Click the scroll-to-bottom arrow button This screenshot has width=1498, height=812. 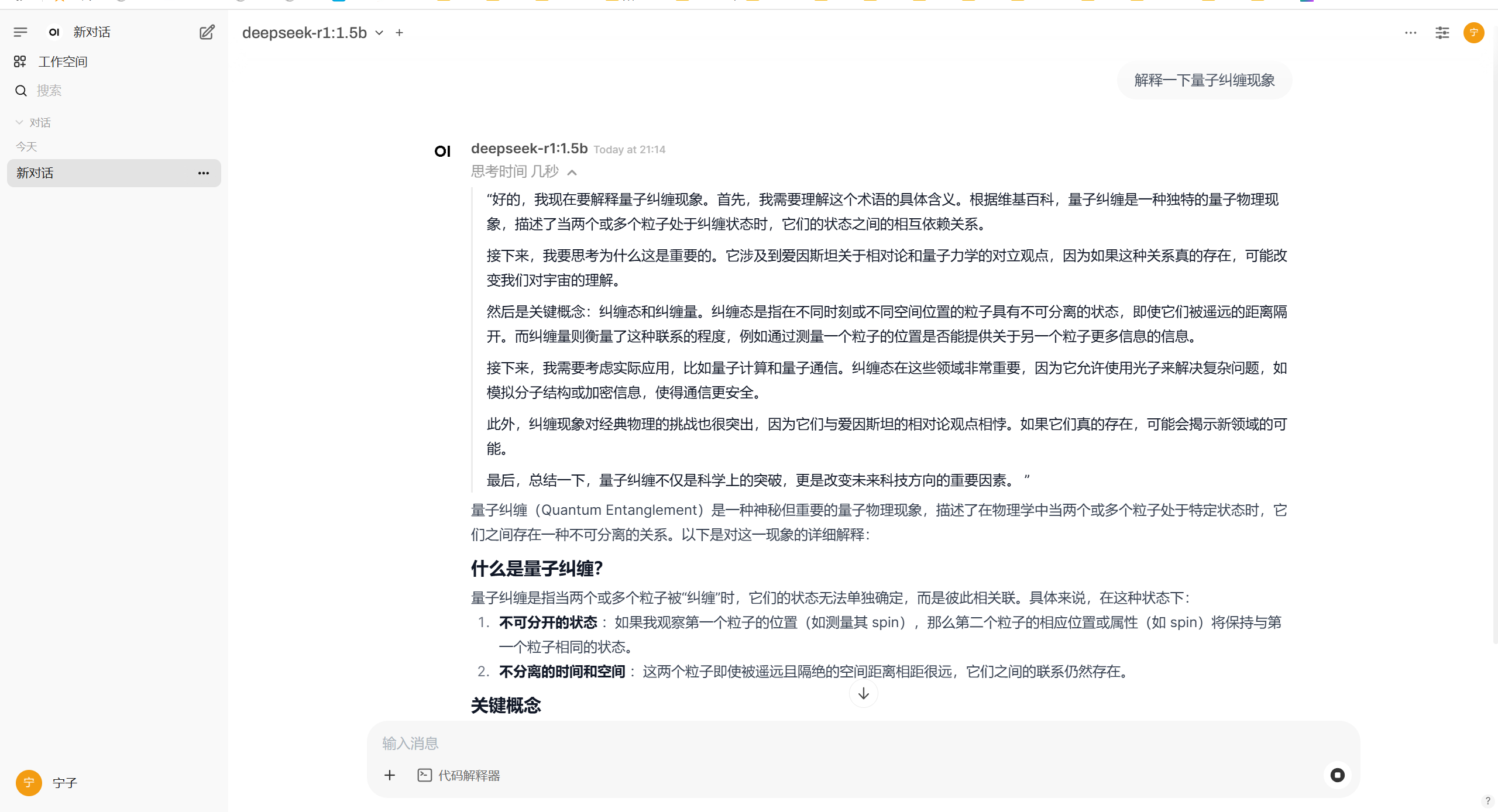(863, 694)
